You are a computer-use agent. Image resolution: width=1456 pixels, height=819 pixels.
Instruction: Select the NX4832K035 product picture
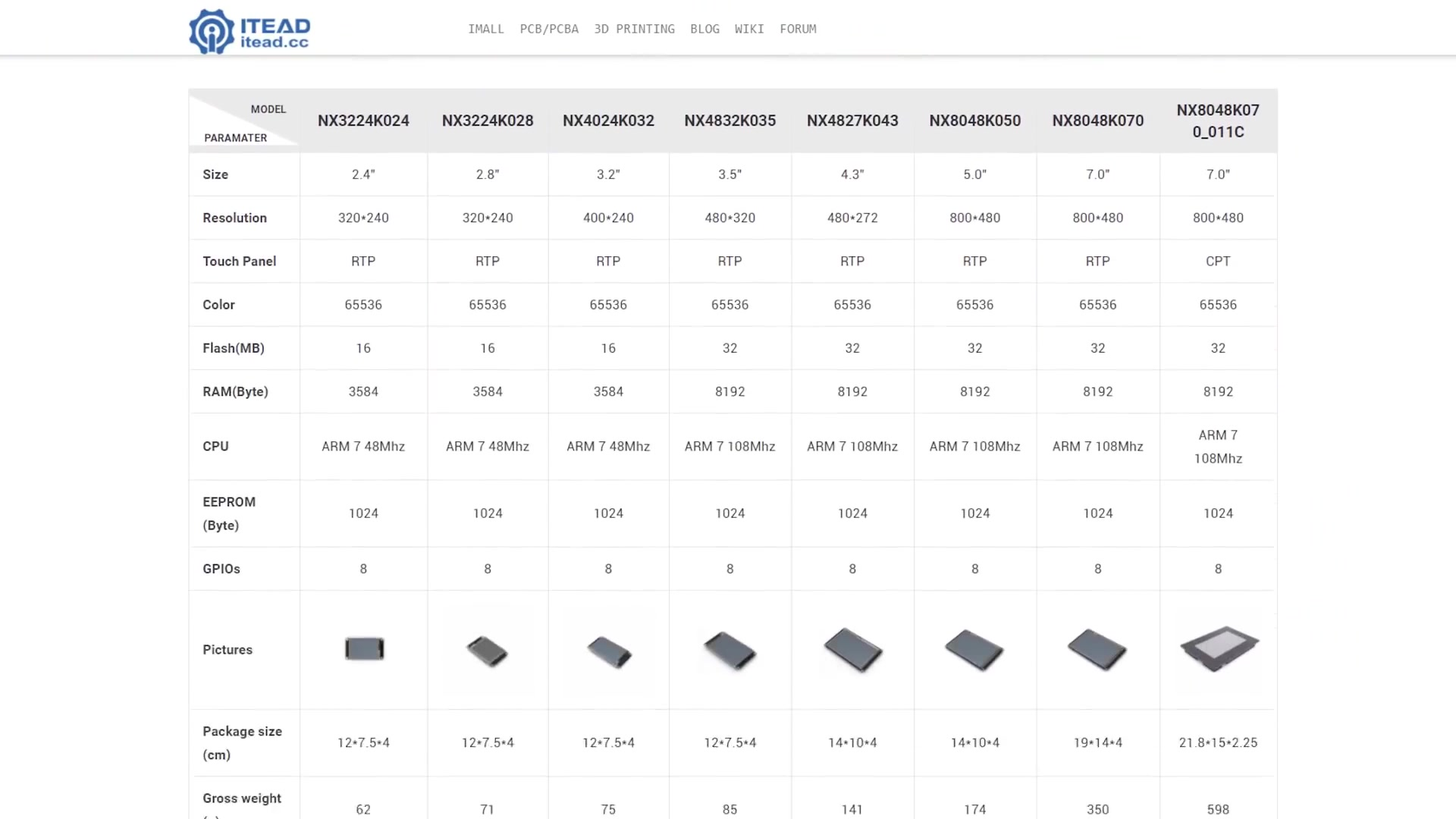tap(730, 649)
